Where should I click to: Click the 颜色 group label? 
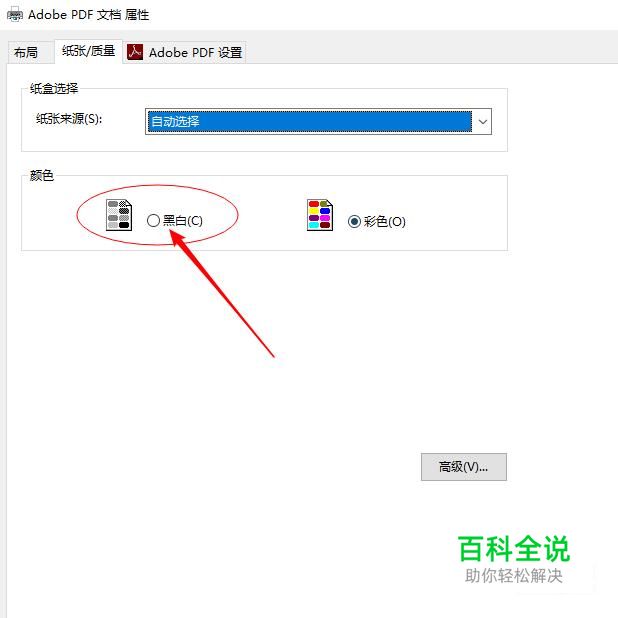[42, 175]
